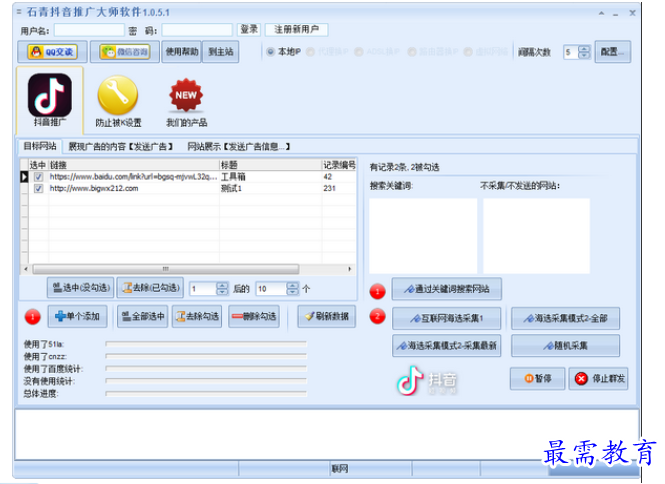Viewport: 665px width, 484px height.
Task: Click 停止群发 stop button
Action: (598, 378)
